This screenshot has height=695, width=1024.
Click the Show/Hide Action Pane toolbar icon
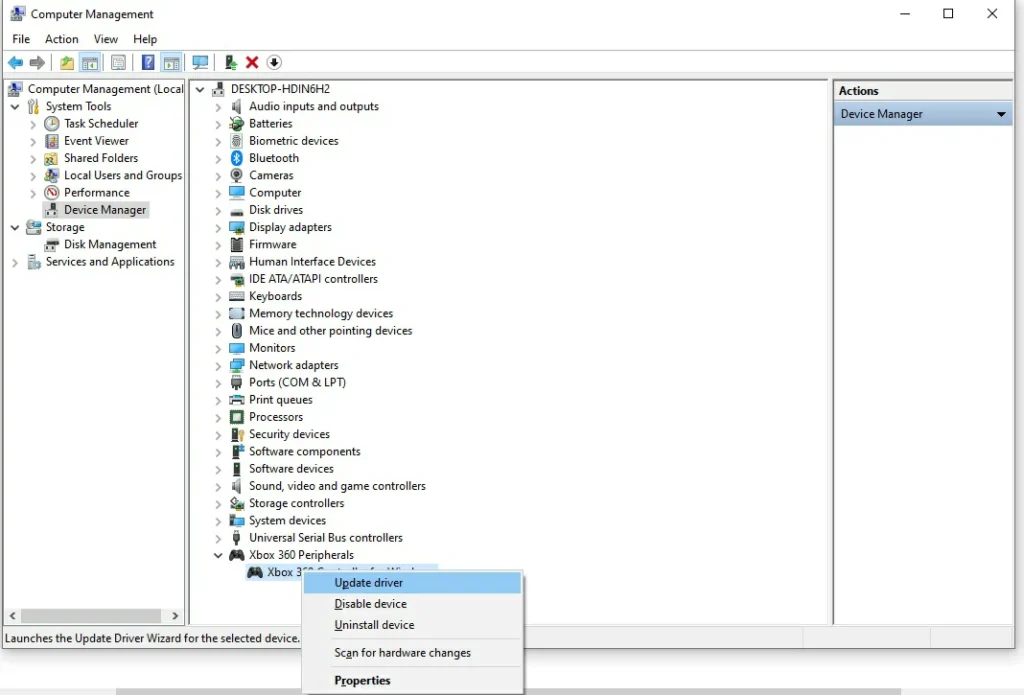pos(171,62)
